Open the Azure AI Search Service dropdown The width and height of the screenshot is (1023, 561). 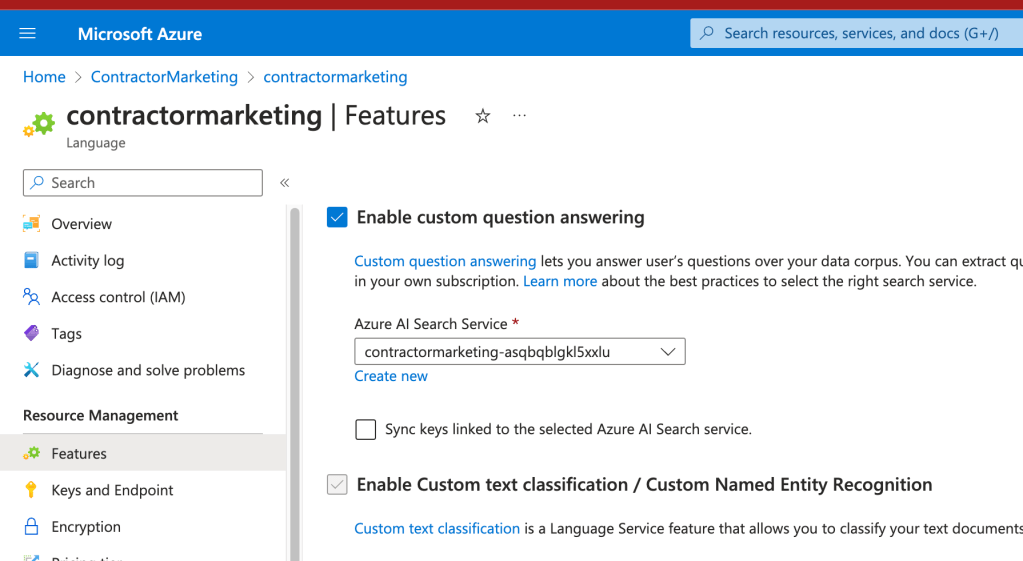520,352
